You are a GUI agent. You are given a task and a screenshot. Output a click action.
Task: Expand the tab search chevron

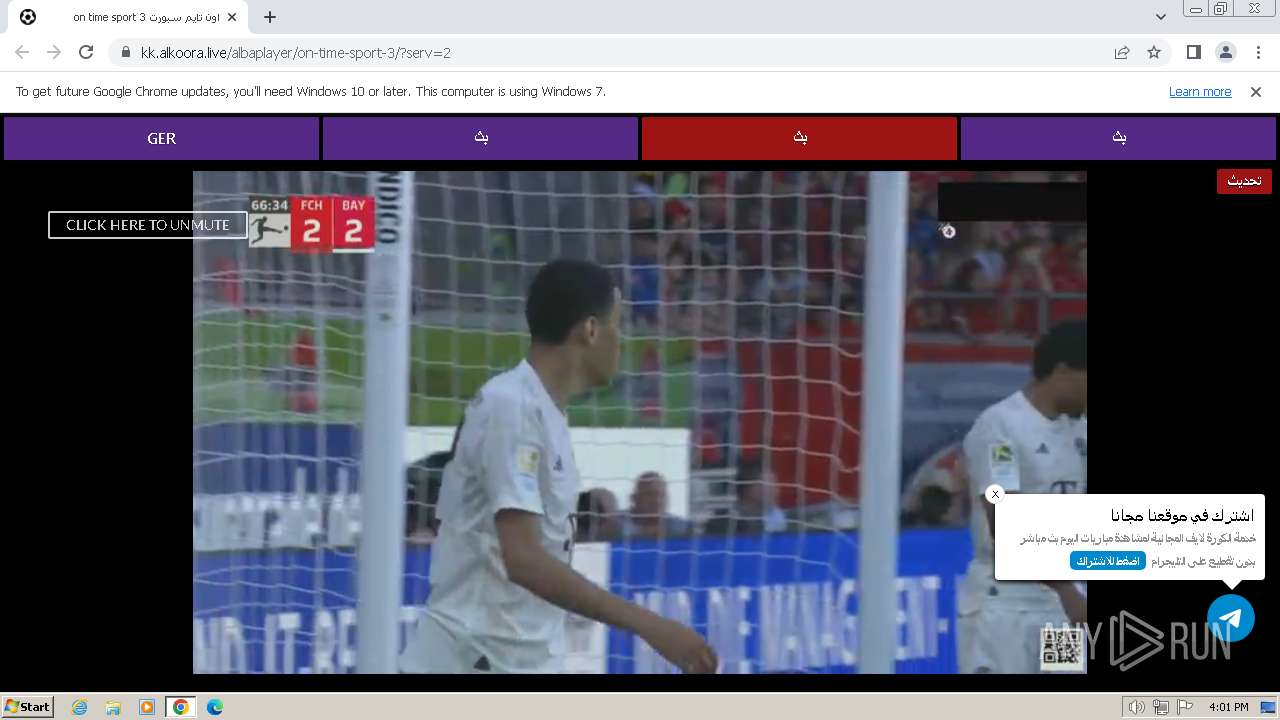[x=1160, y=17]
